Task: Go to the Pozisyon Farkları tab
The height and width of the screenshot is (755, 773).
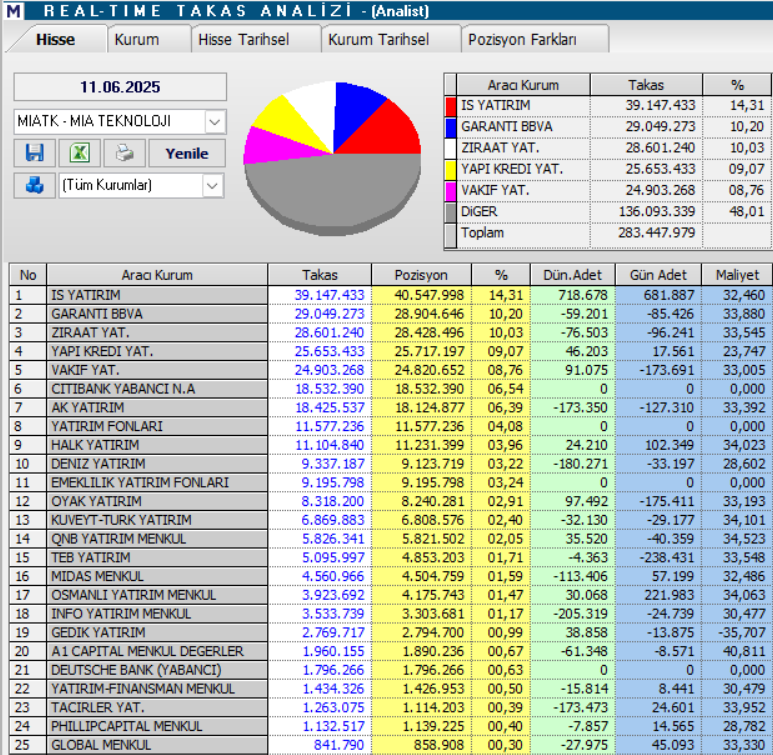Action: click(x=522, y=39)
